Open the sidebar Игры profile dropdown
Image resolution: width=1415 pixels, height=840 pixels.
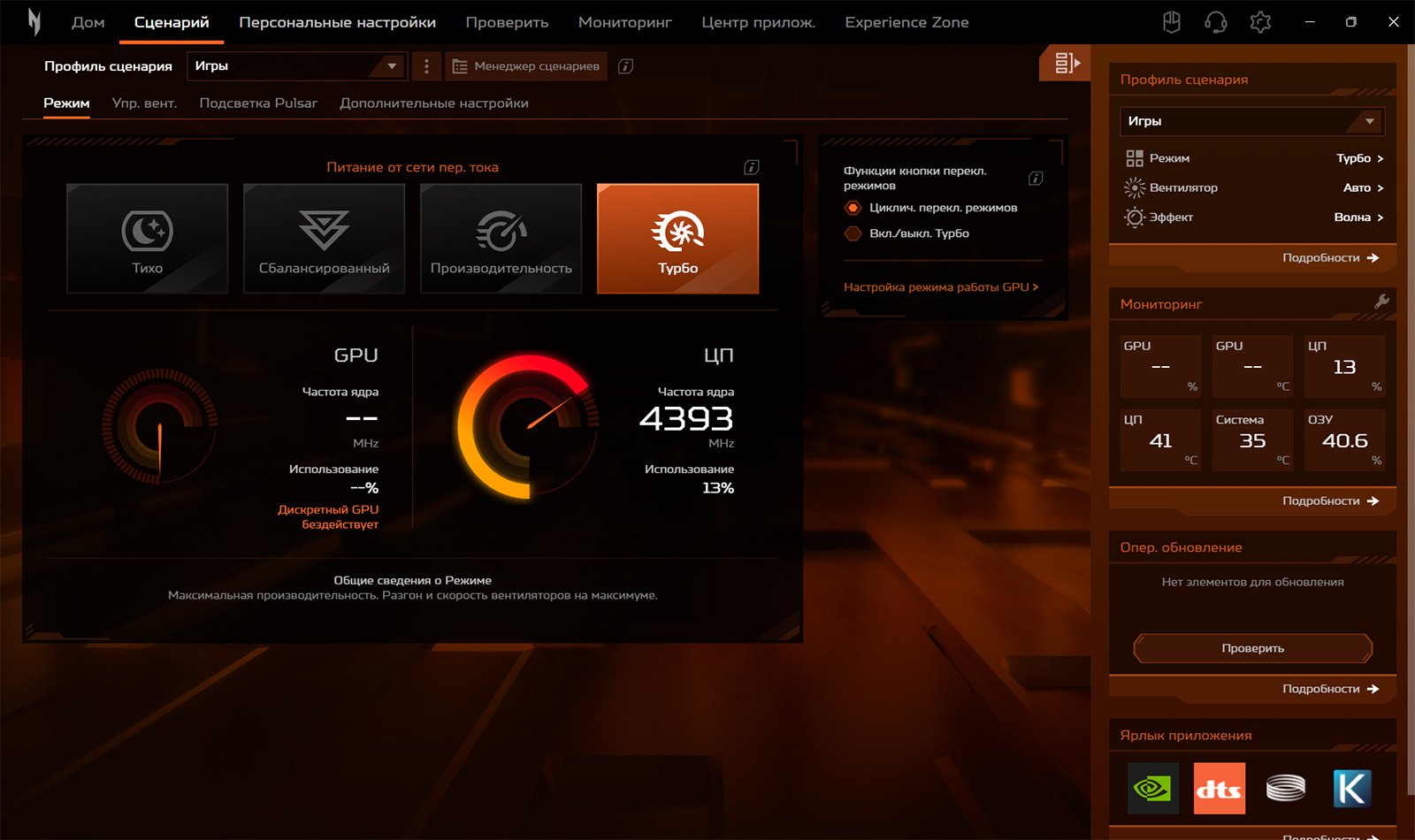1251,121
